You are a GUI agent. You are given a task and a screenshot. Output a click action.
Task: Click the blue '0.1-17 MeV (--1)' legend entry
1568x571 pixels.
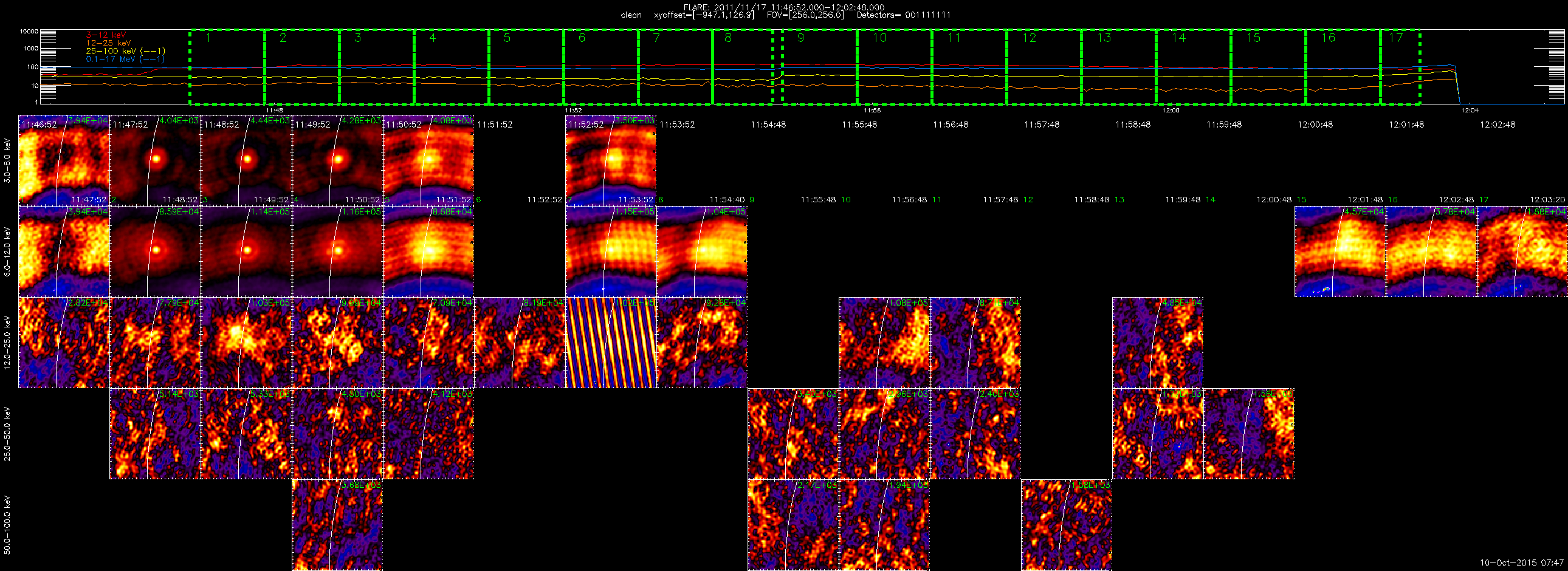(125, 59)
